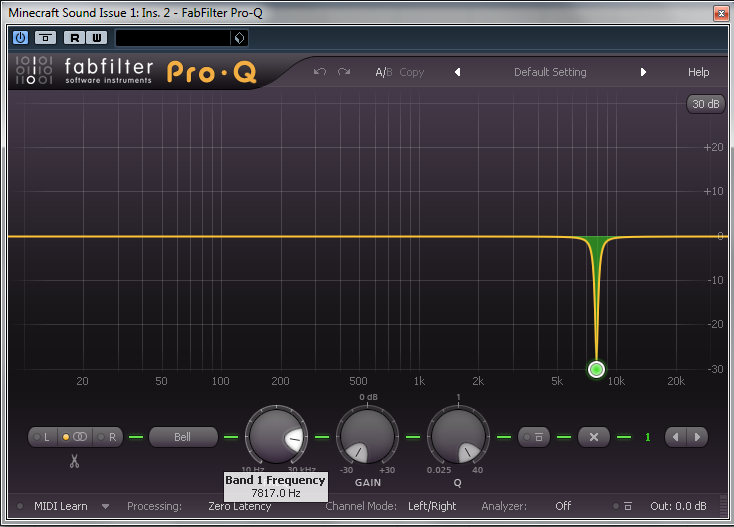Click the MIDI Learn button
This screenshot has width=734, height=527.
click(60, 506)
